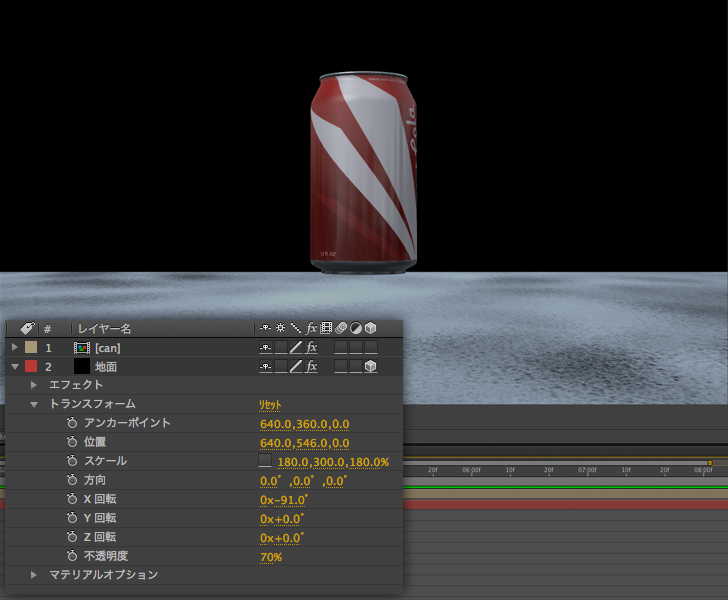
Task: Expand the エフェクト group
Action: pos(34,385)
